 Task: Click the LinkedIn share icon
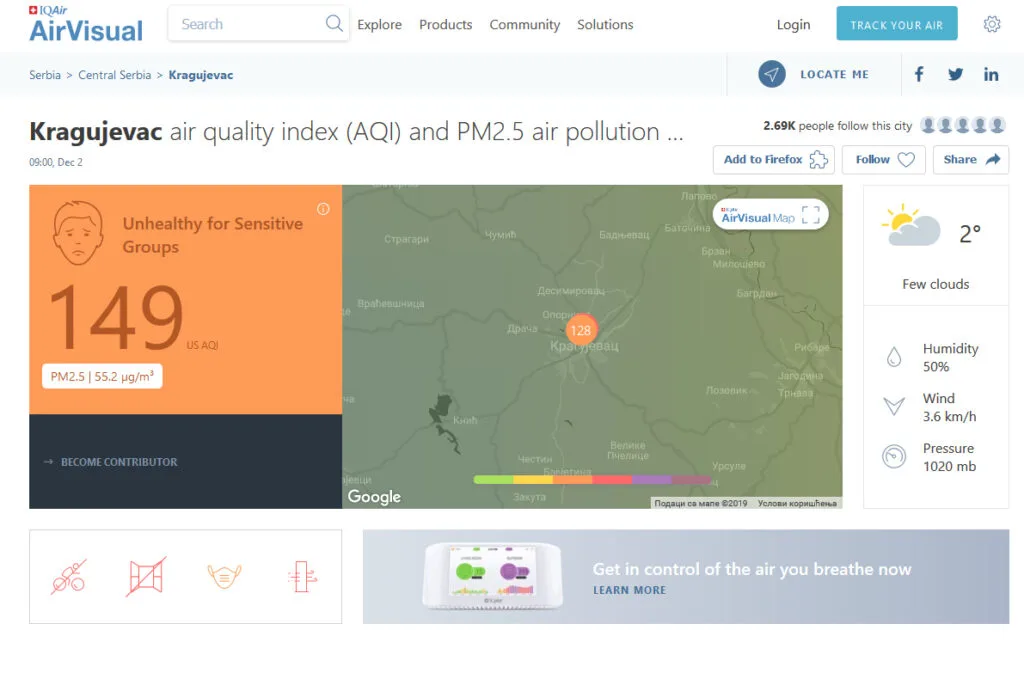click(x=991, y=75)
